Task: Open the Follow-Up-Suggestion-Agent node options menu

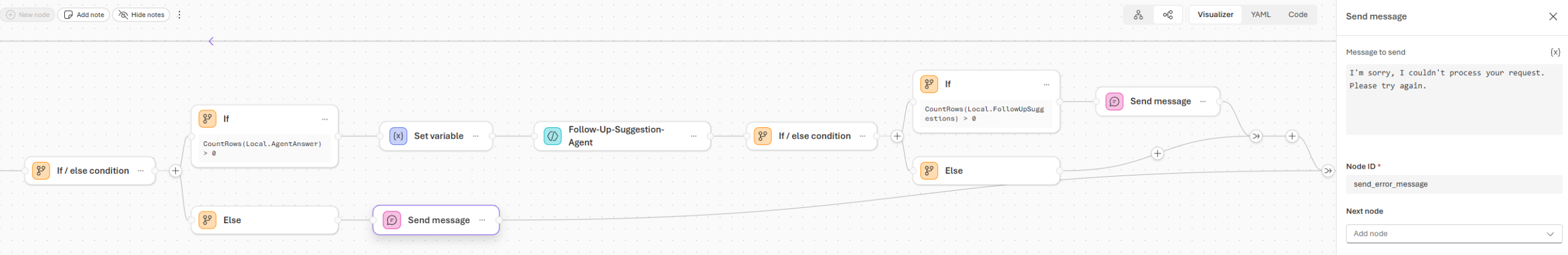Action: point(693,136)
